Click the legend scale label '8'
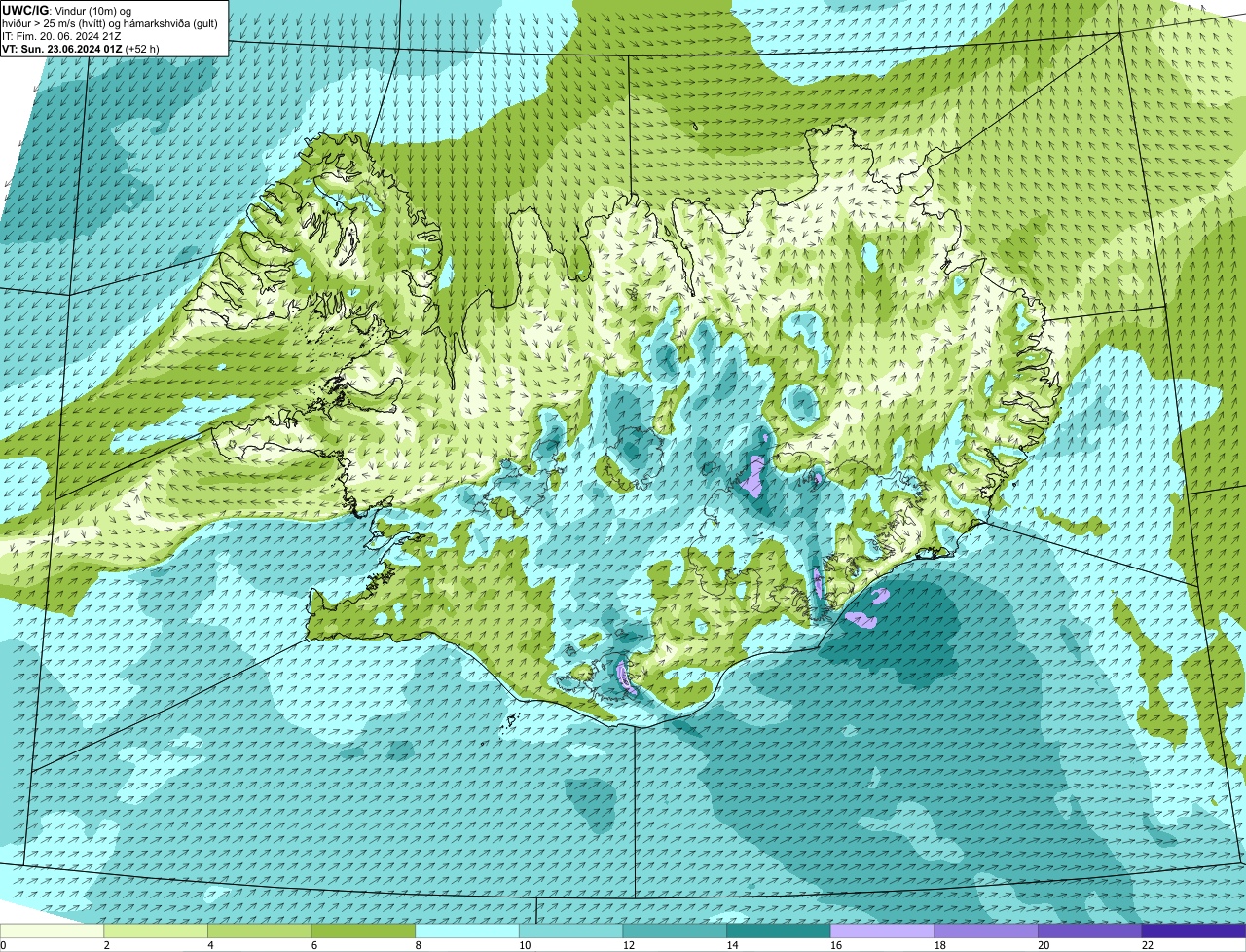The width and height of the screenshot is (1246, 952). point(419,945)
